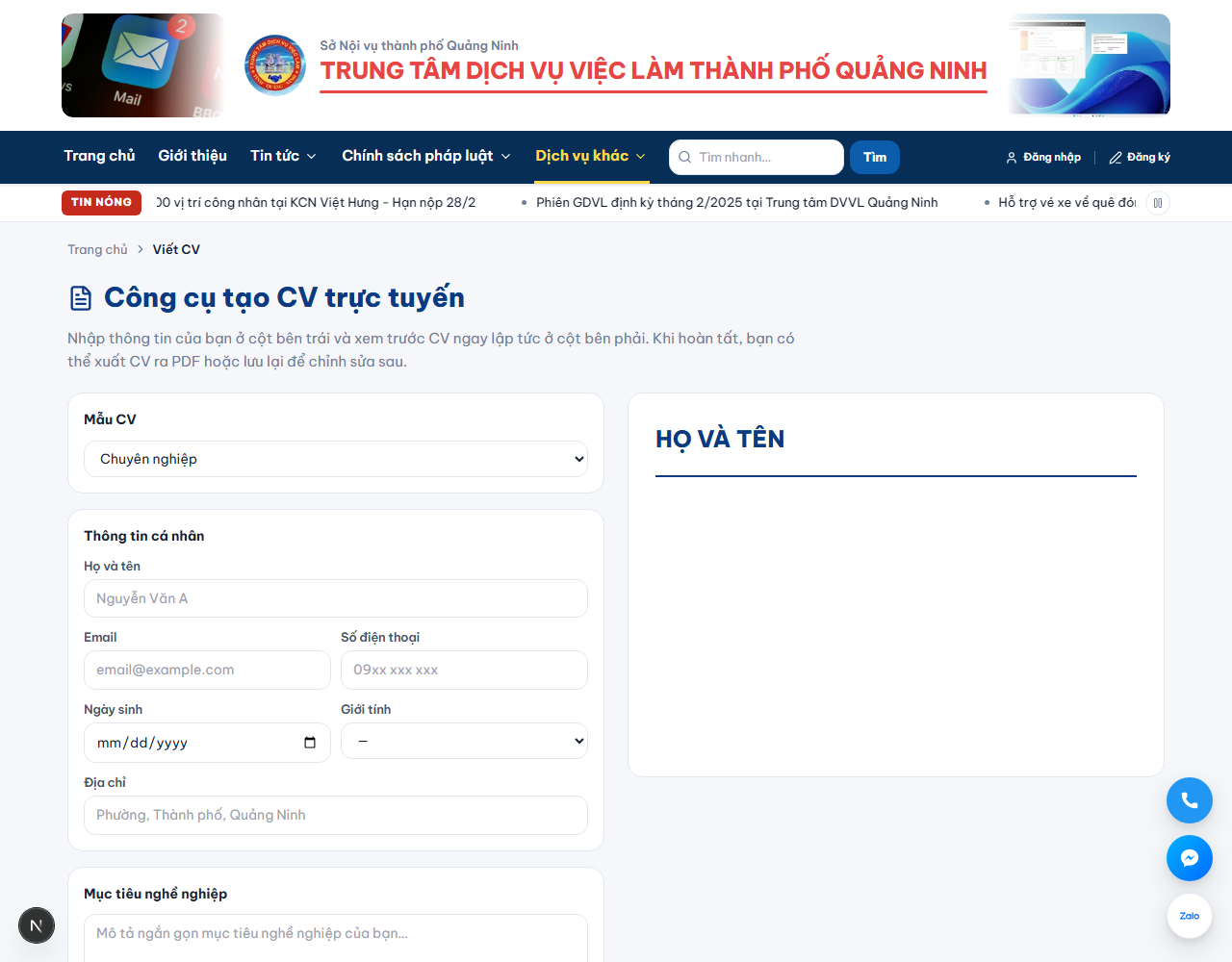Click the search magnifier icon
1232x962 pixels.
pyautogui.click(x=685, y=157)
